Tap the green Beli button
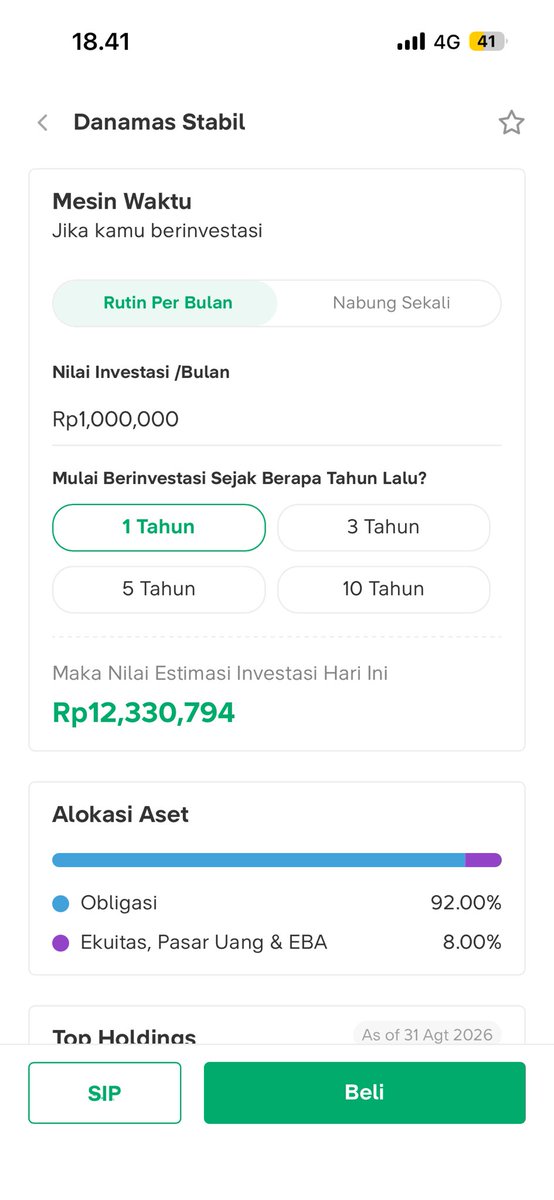 [364, 1093]
